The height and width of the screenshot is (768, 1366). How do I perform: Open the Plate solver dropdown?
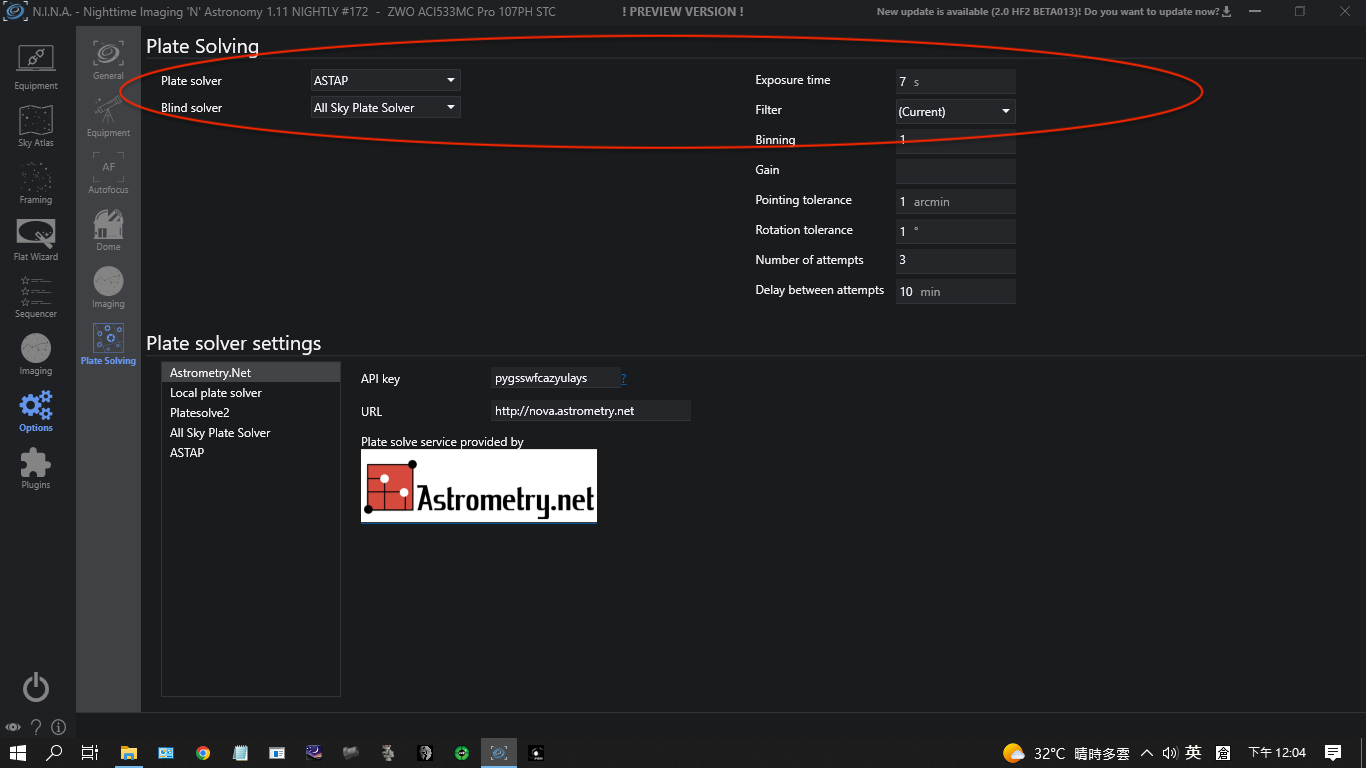(x=386, y=80)
